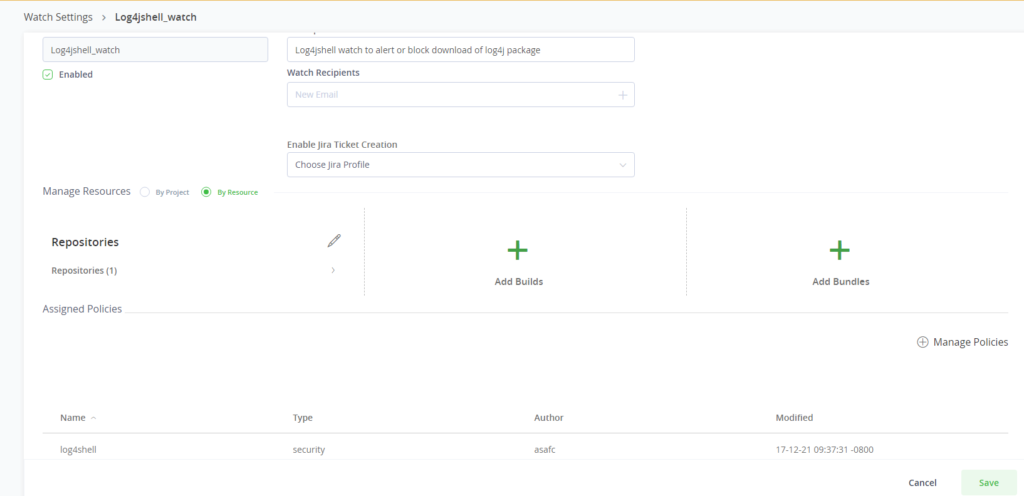Sort by the Name column arrow

94,418
